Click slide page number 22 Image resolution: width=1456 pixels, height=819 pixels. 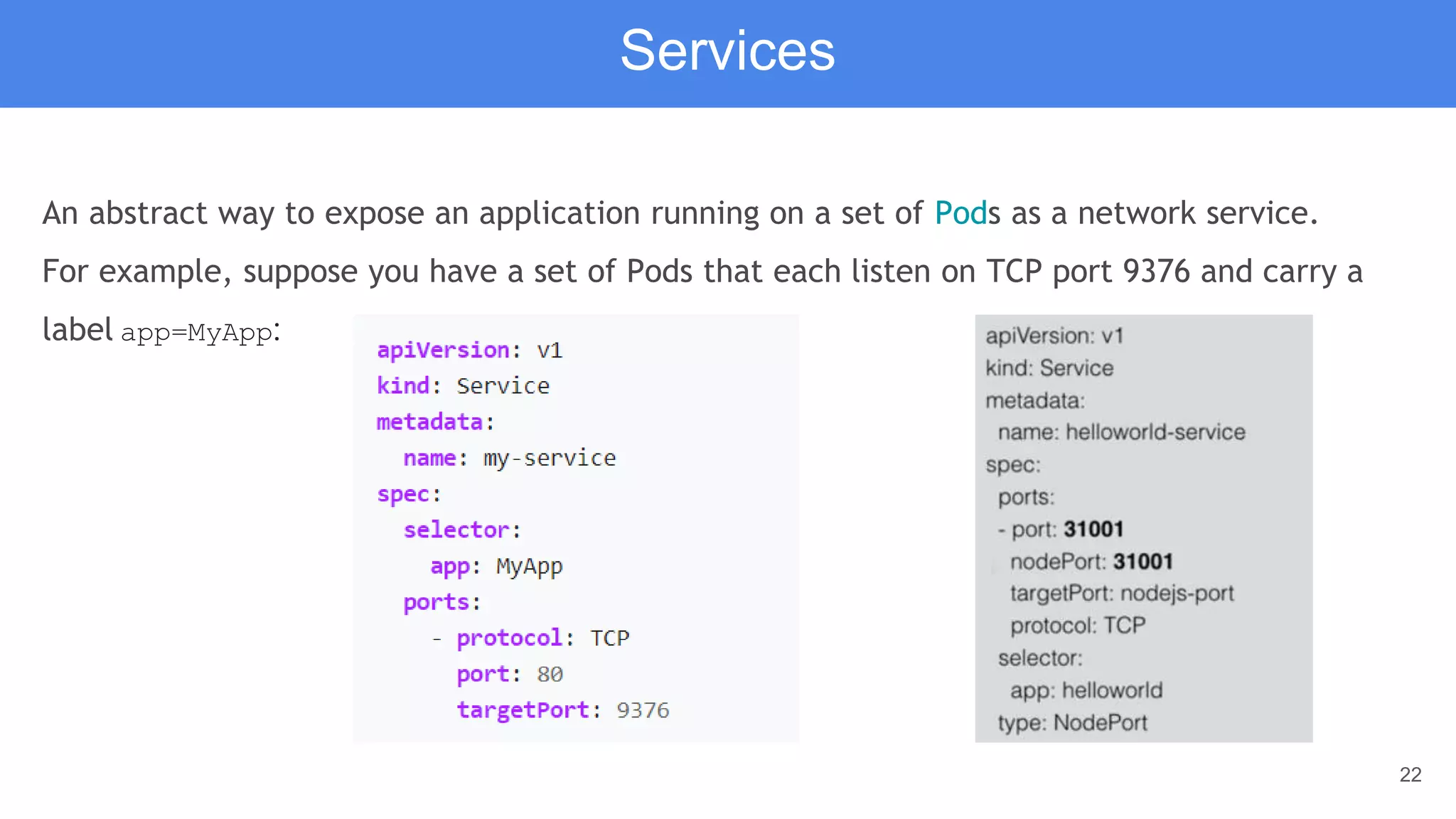tap(1410, 774)
